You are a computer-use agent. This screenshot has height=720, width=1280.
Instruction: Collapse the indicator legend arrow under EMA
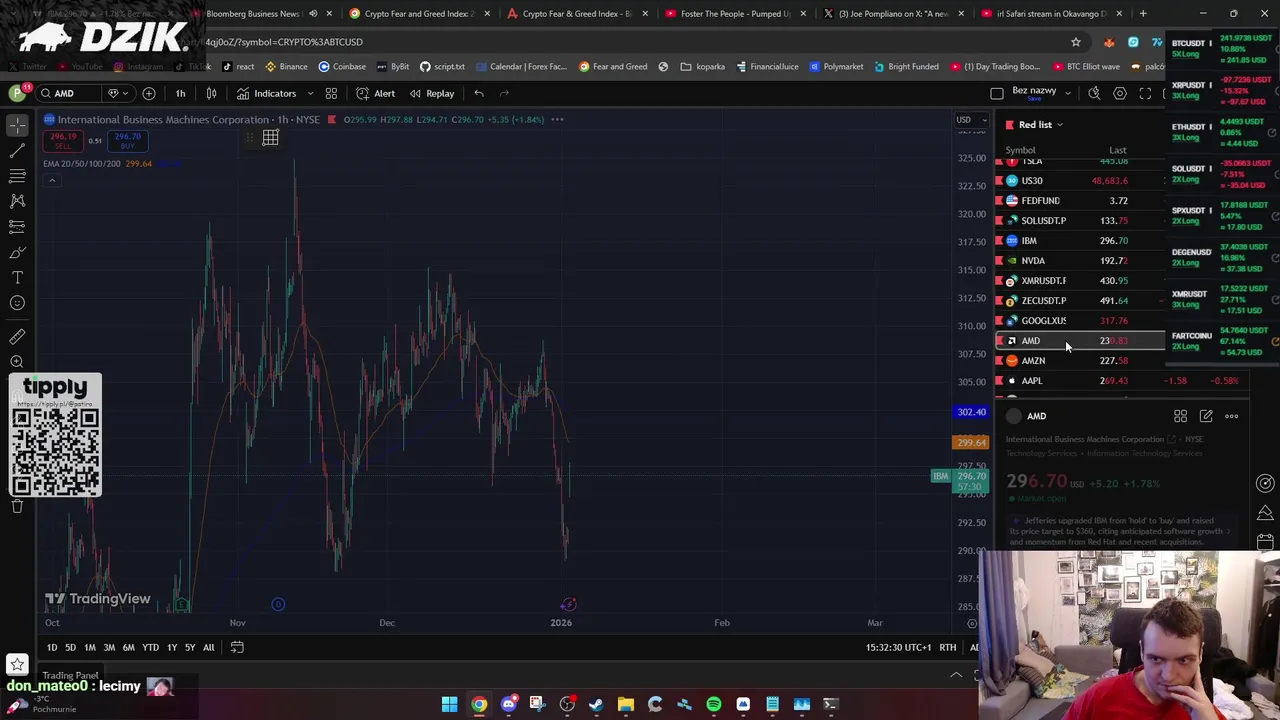tap(51, 180)
